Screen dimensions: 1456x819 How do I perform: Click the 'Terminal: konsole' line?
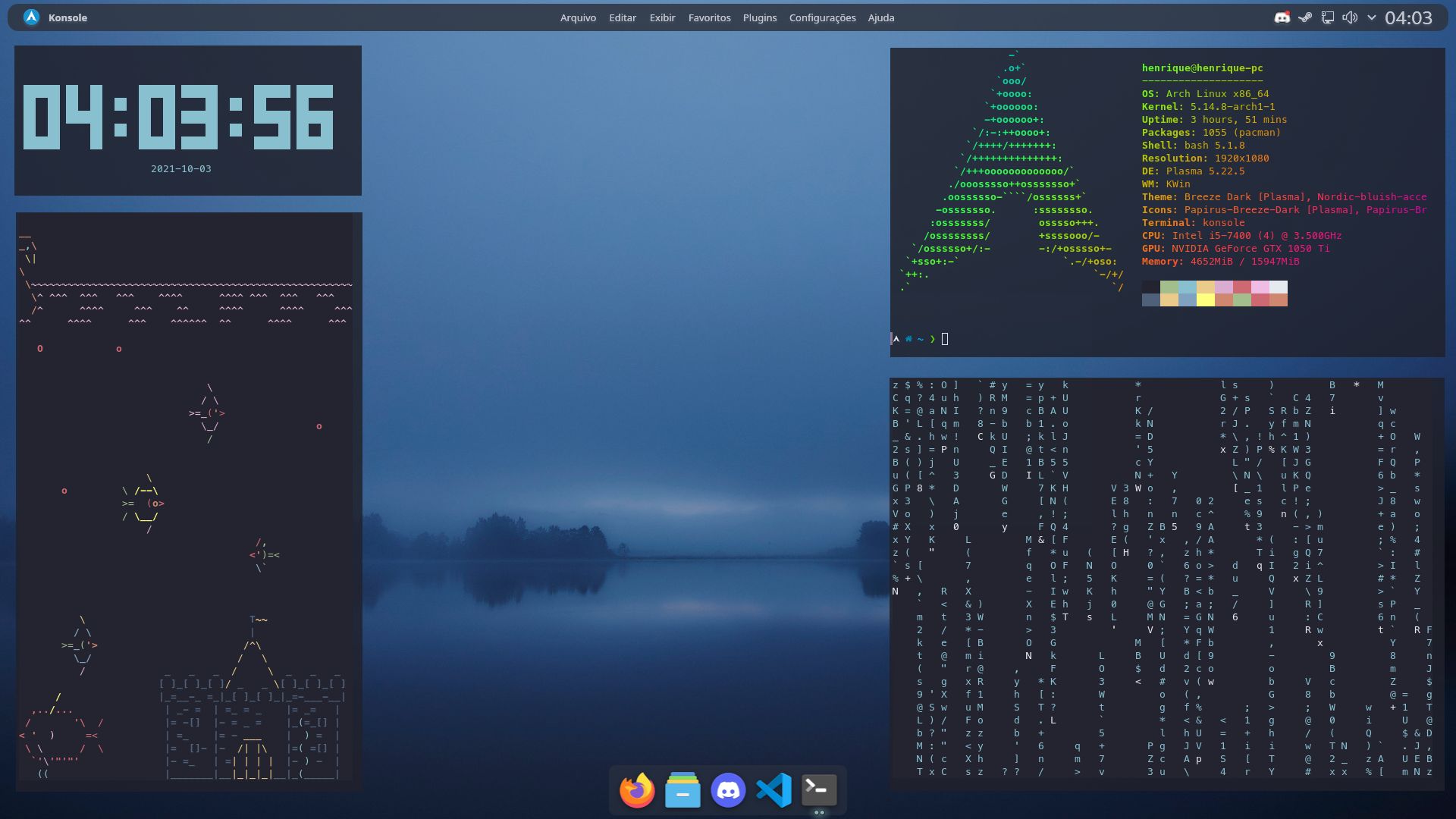click(1193, 223)
